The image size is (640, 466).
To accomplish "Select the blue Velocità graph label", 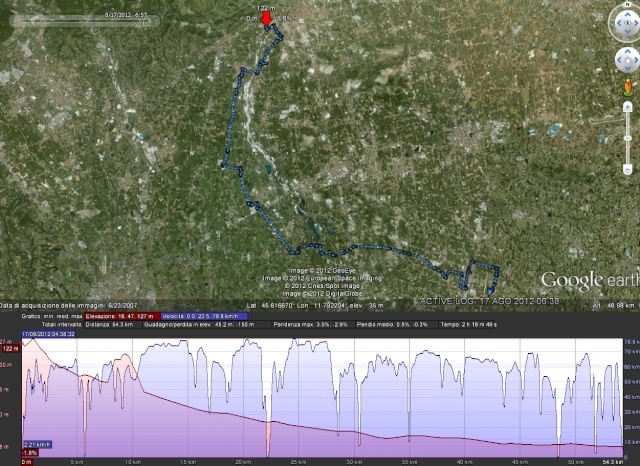I will (x=204, y=316).
